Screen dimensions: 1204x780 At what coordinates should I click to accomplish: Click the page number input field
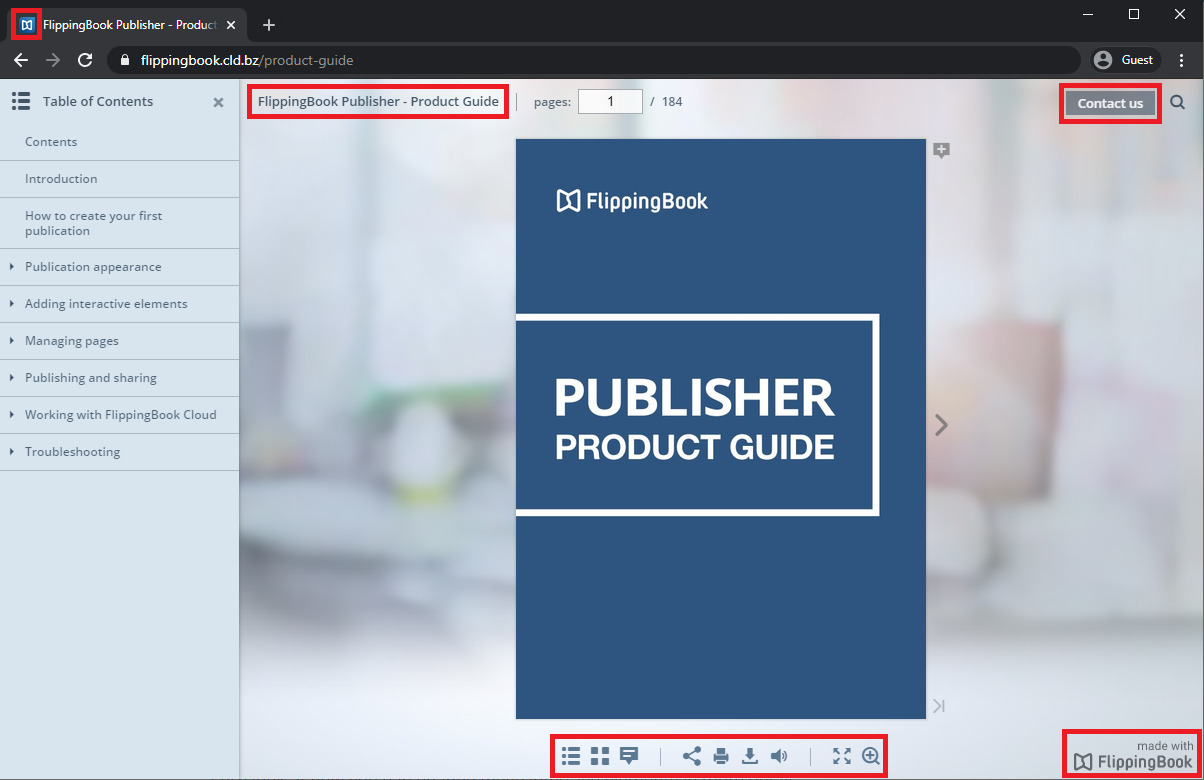(610, 101)
